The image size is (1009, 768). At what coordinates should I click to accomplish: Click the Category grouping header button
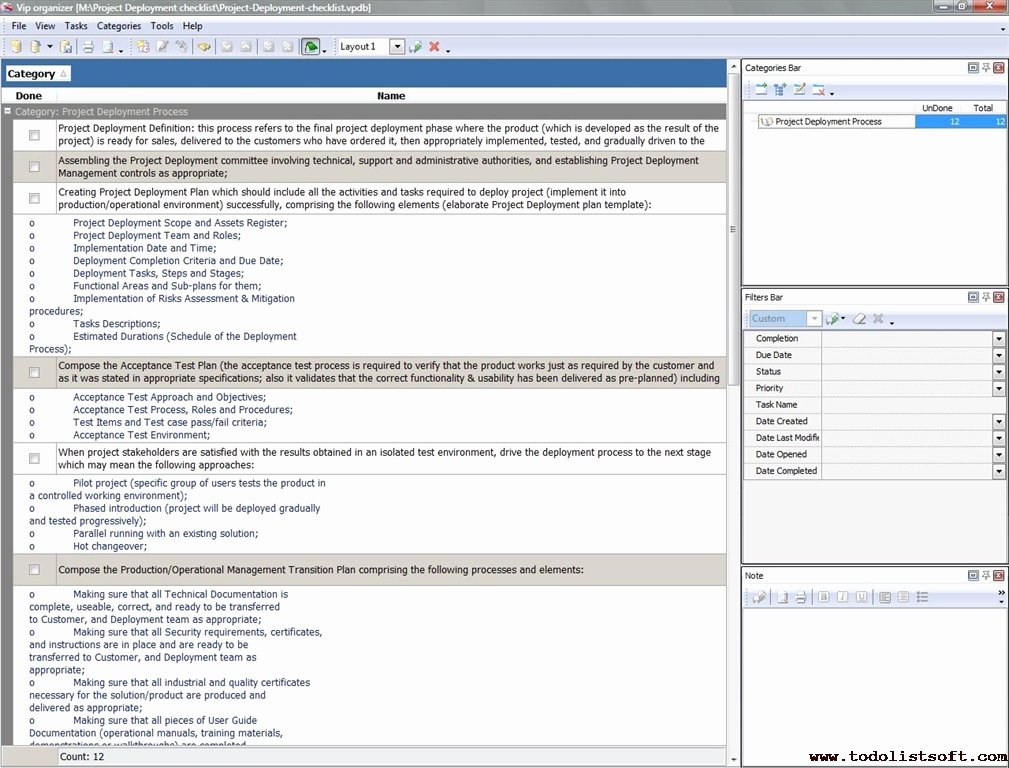[37, 74]
